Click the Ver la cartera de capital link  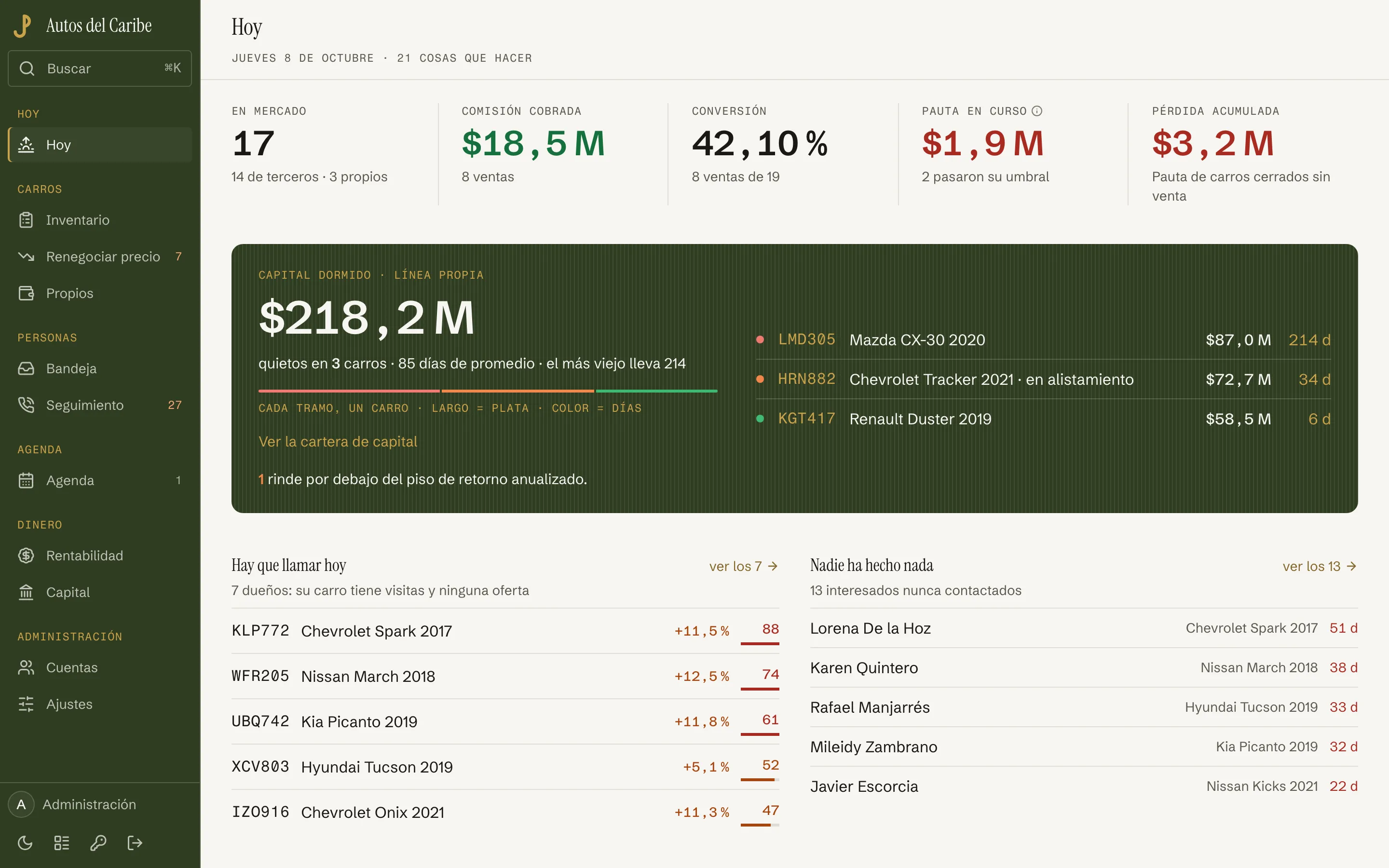(338, 441)
